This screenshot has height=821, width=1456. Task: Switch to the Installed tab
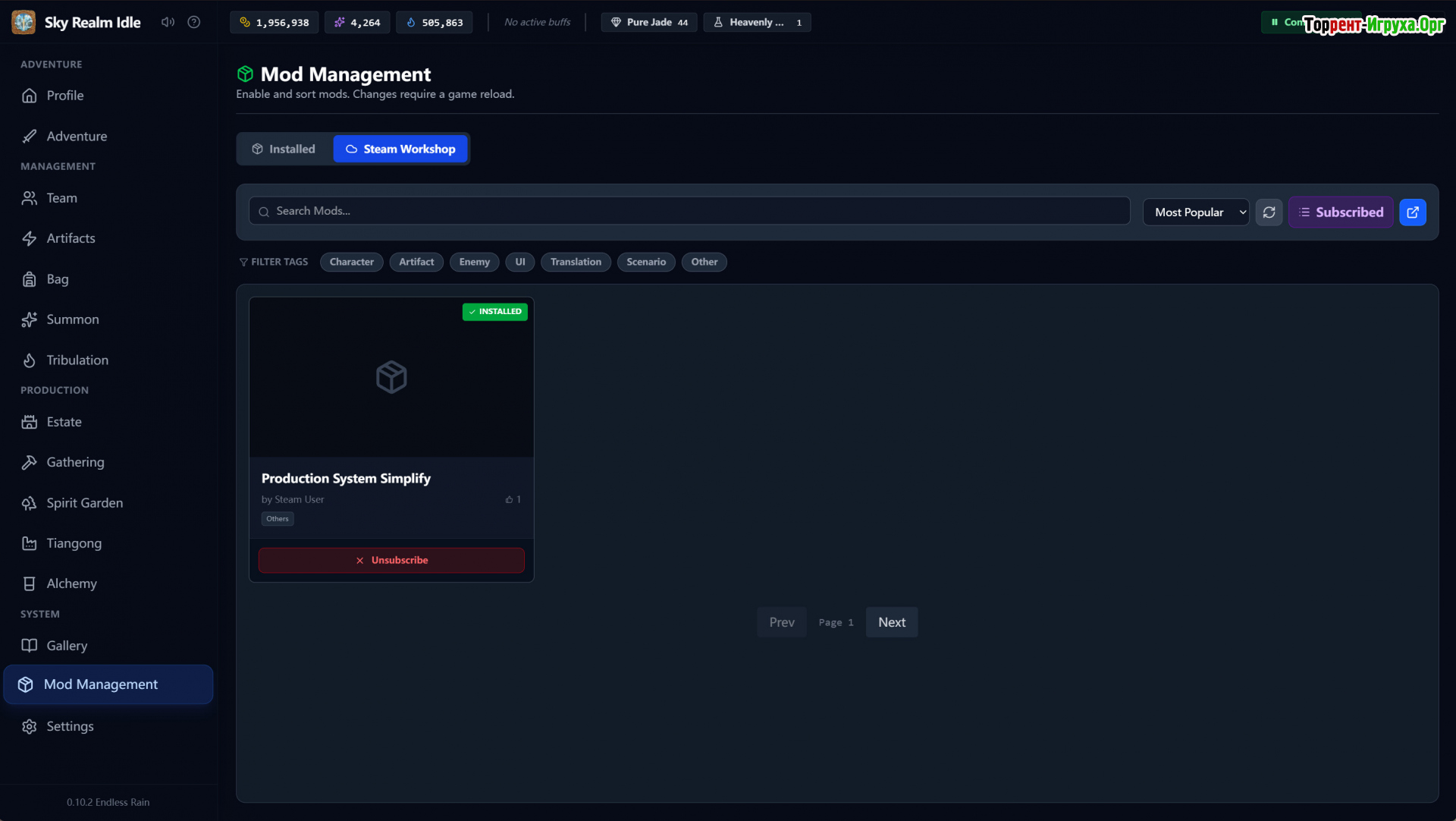point(284,149)
